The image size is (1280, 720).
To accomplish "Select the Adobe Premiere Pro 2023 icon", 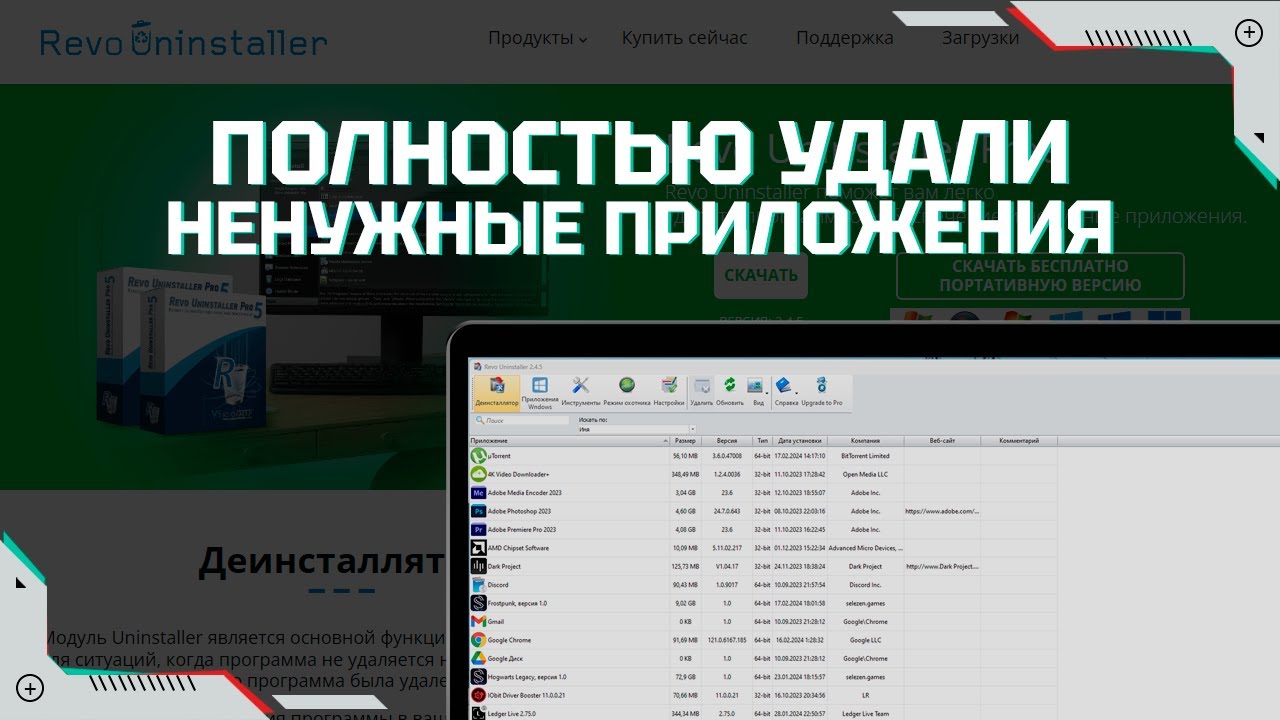I will pyautogui.click(x=478, y=530).
